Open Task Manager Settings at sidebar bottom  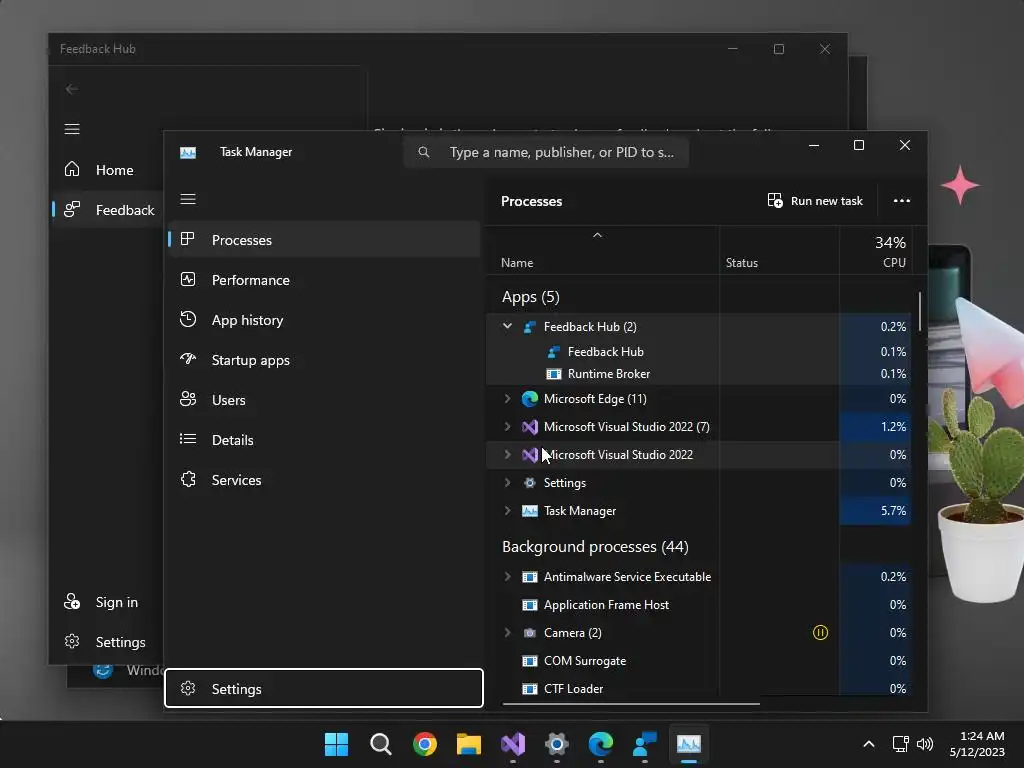(x=324, y=688)
